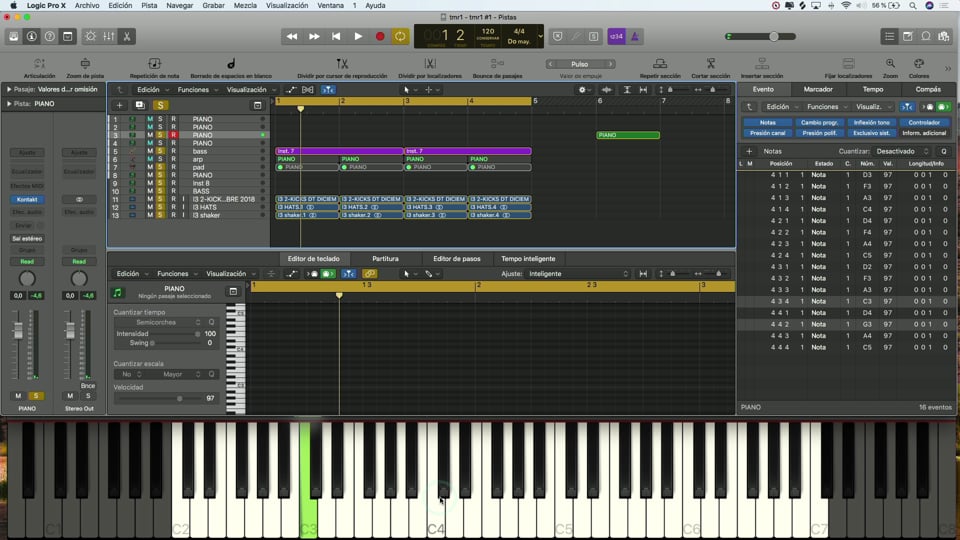Click Bounce de pasajes tool
The width and height of the screenshot is (960, 540).
(497, 67)
